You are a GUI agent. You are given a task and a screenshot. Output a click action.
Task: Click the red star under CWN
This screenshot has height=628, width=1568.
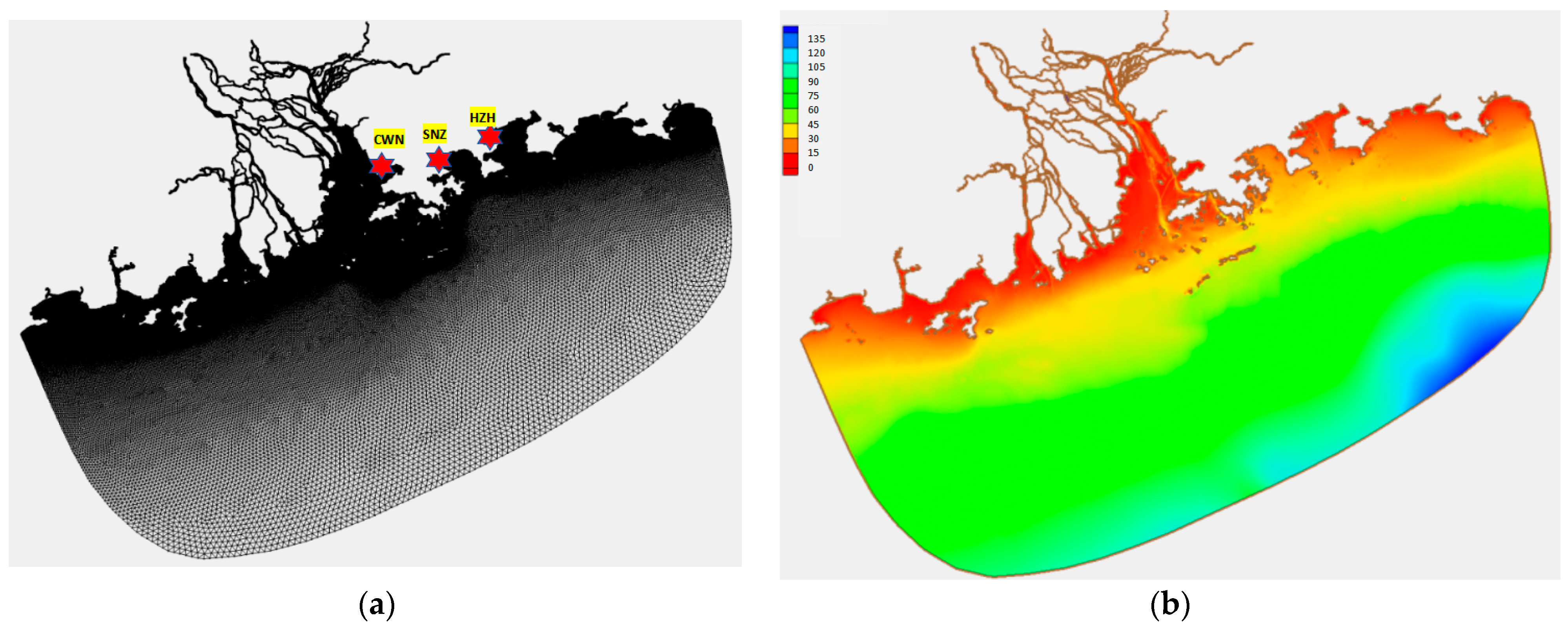click(382, 166)
